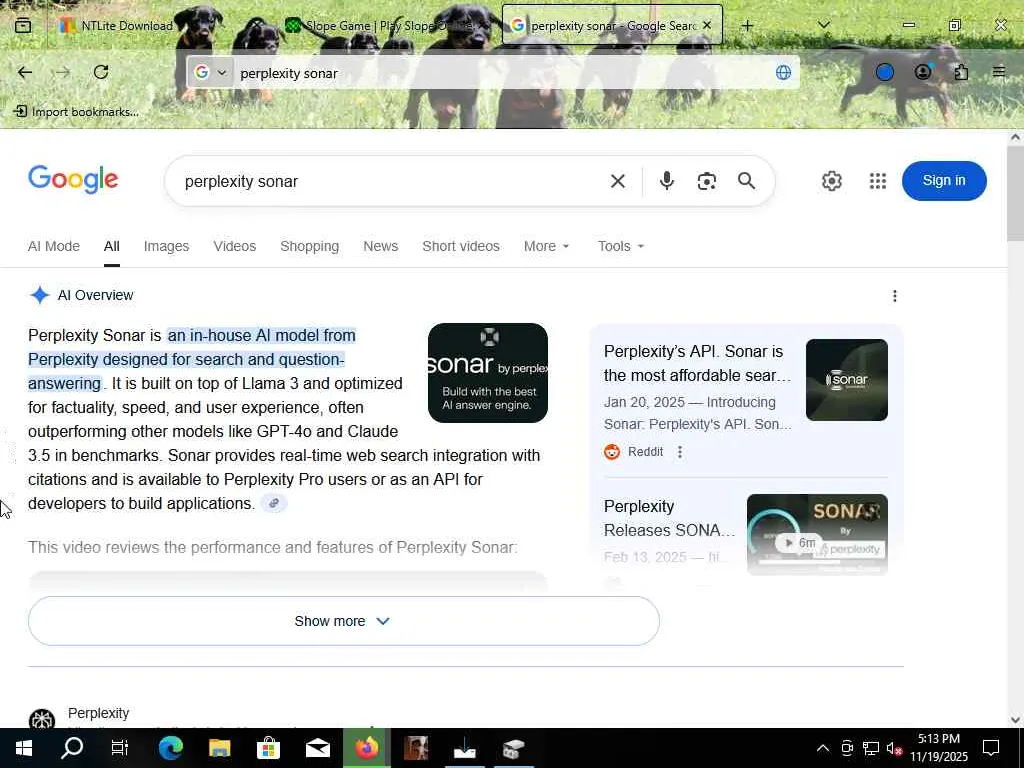The image size is (1024, 768).
Task: Open the Perplexity search result below
Action: 99,713
